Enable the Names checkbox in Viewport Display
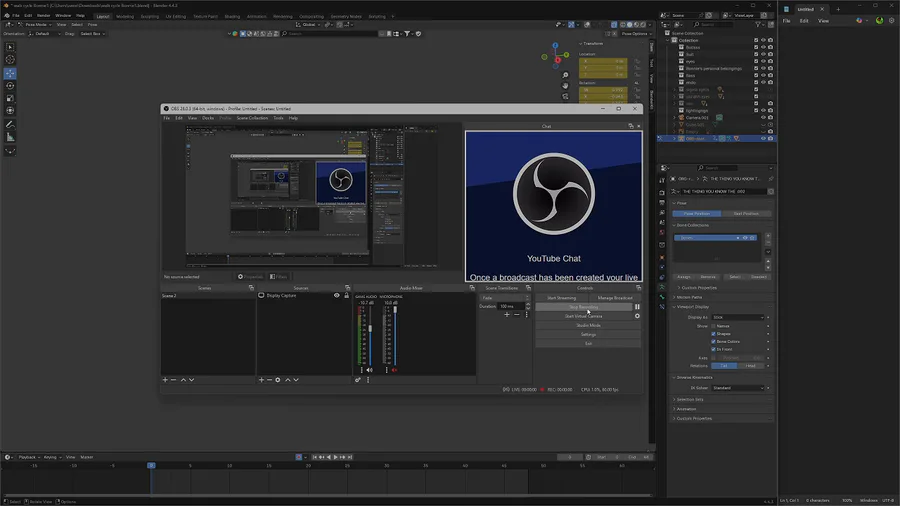This screenshot has height=506, width=900. point(713,326)
